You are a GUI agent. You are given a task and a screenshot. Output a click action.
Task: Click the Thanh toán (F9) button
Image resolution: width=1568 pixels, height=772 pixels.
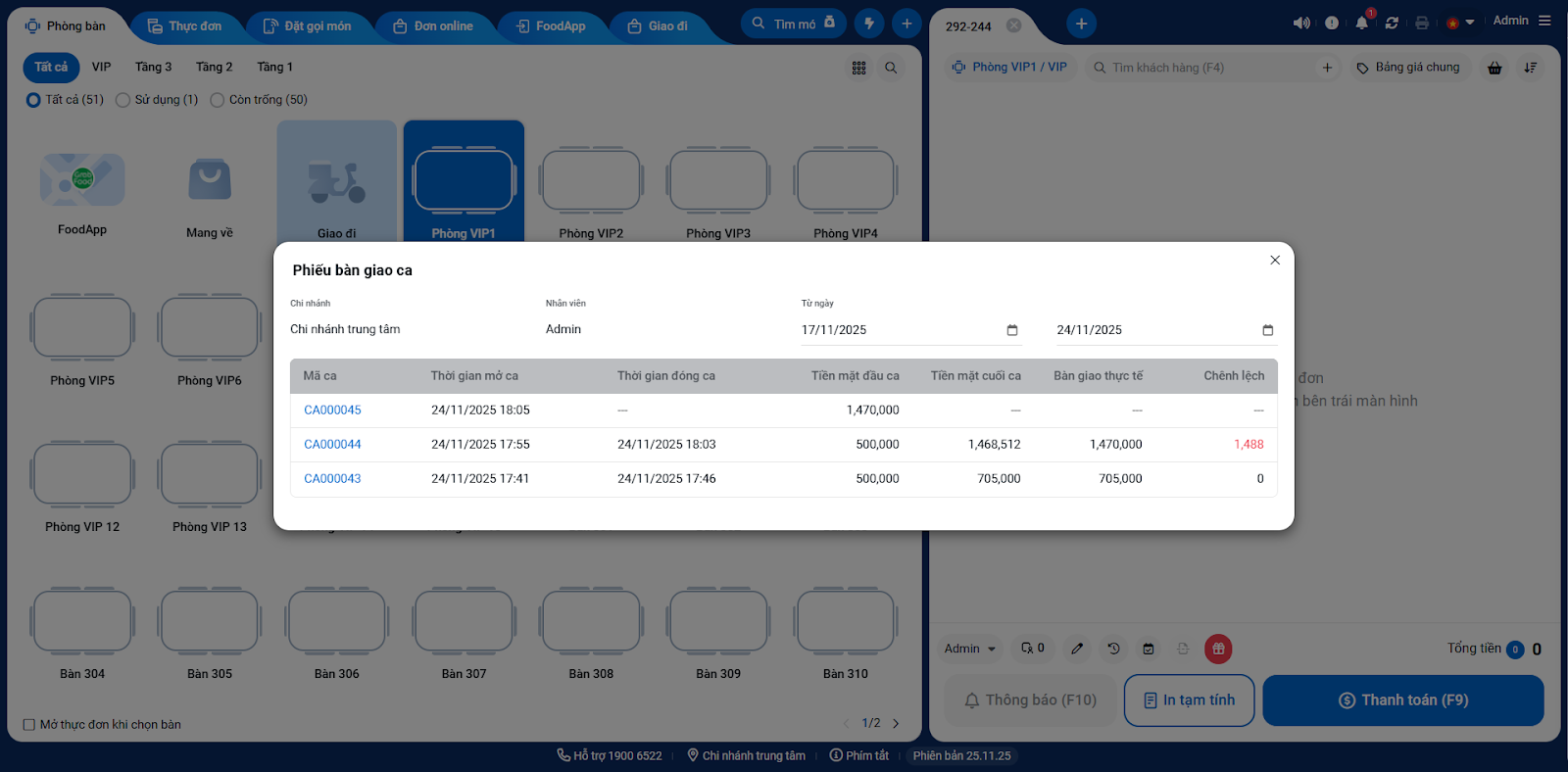(1403, 700)
